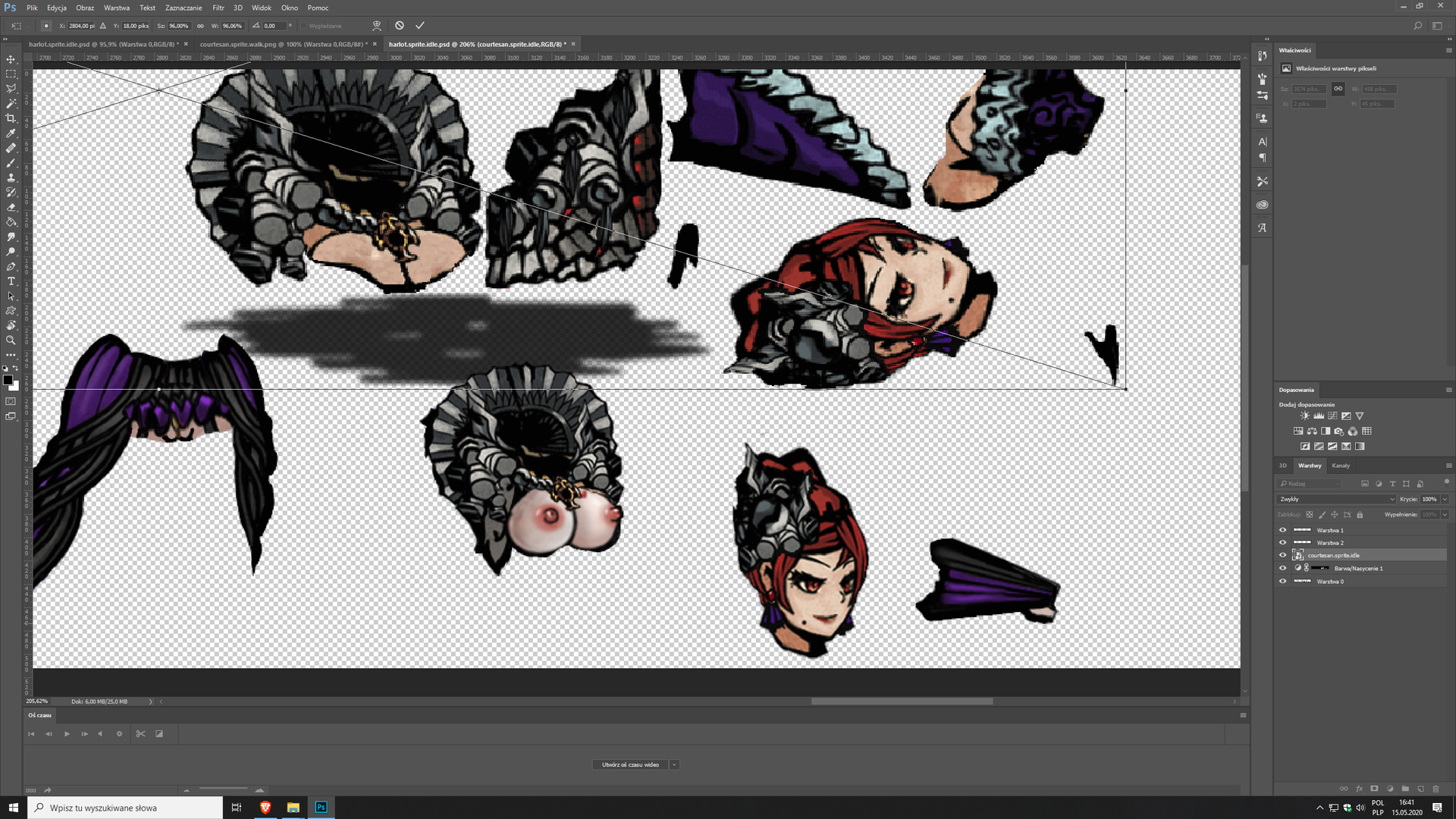Viewport: 1456px width, 819px height.
Task: Select the Paint Bucket tool
Action: pyautogui.click(x=11, y=222)
